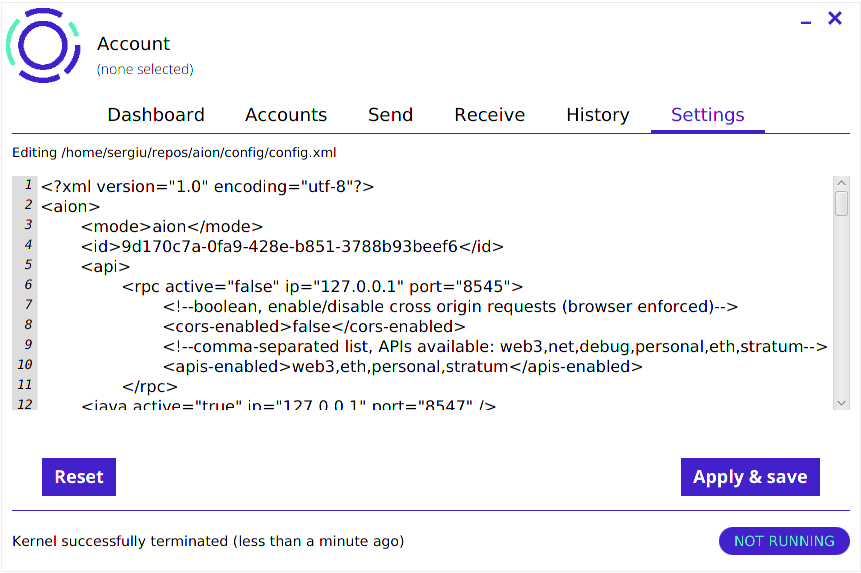
Task: Place cursor on the xml version line
Action: click(207, 187)
